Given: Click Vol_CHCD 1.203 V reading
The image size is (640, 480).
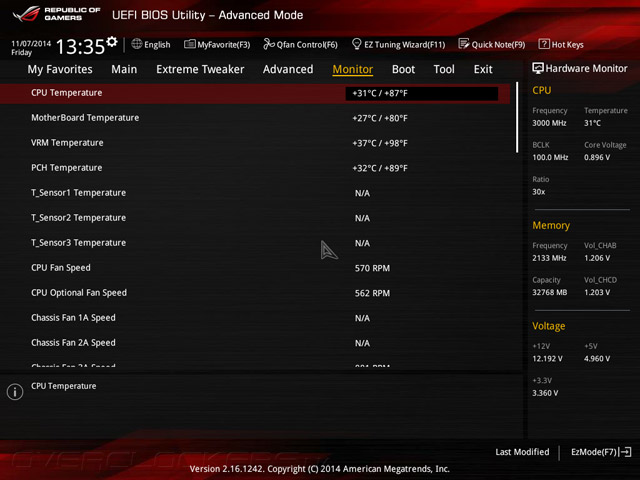Looking at the screenshot, I should tap(597, 292).
